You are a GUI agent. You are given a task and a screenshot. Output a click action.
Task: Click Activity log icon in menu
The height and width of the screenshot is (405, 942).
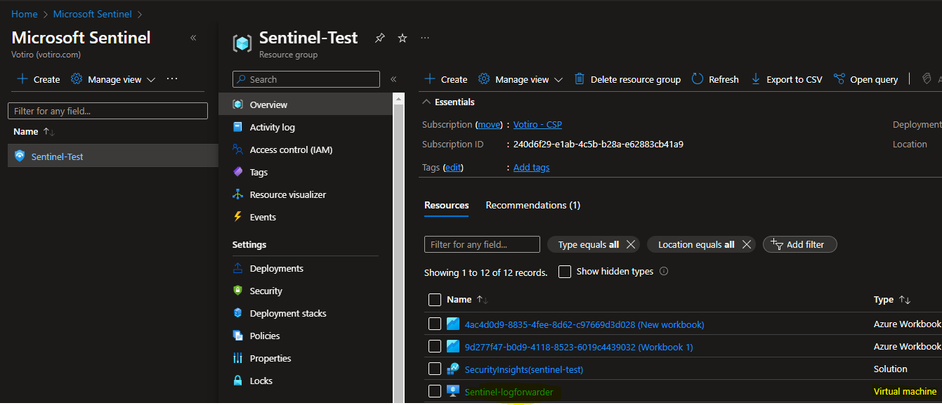[x=238, y=127]
